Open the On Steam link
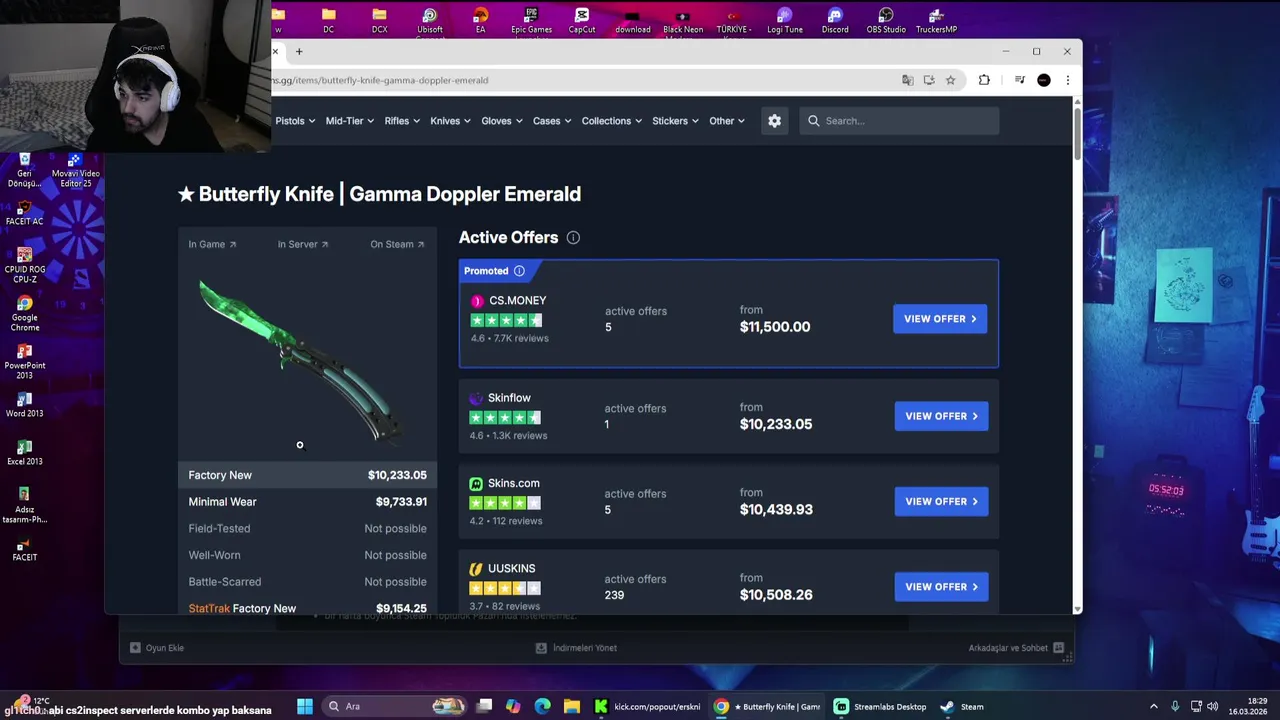Image resolution: width=1280 pixels, height=720 pixels. (397, 244)
